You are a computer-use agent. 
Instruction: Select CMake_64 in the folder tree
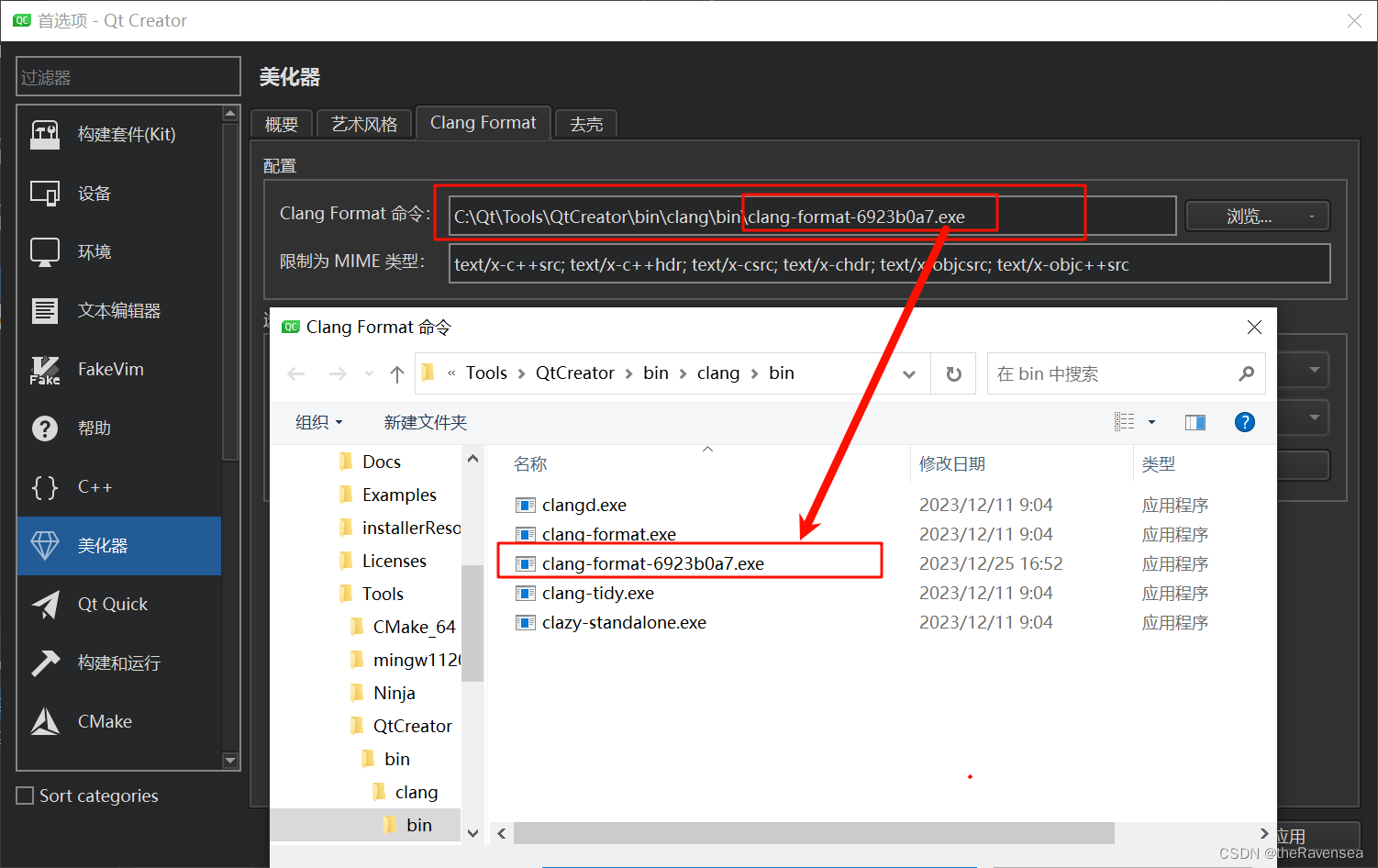click(415, 627)
